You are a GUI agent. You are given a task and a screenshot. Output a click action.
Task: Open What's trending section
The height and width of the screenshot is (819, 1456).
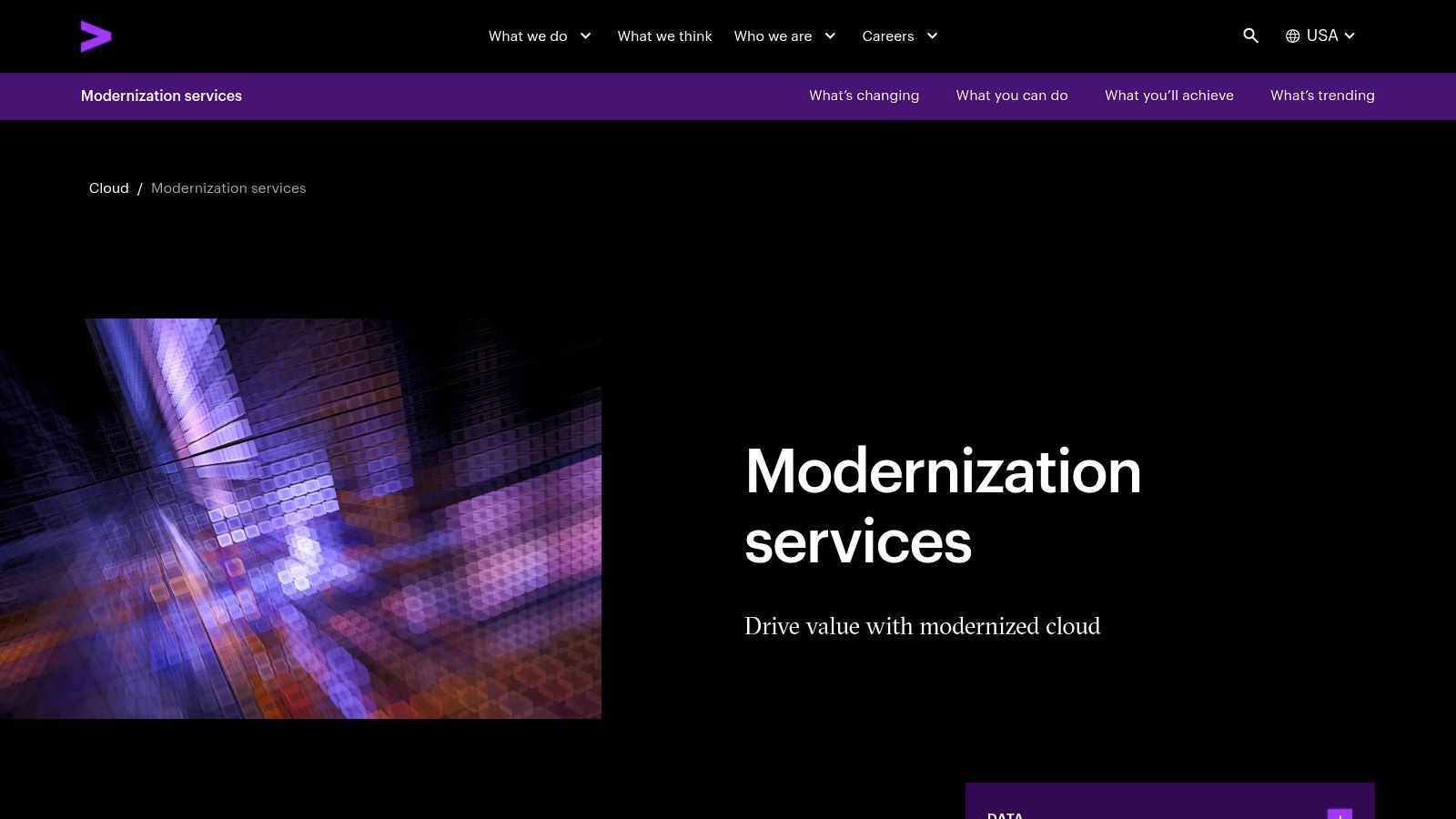(1322, 96)
